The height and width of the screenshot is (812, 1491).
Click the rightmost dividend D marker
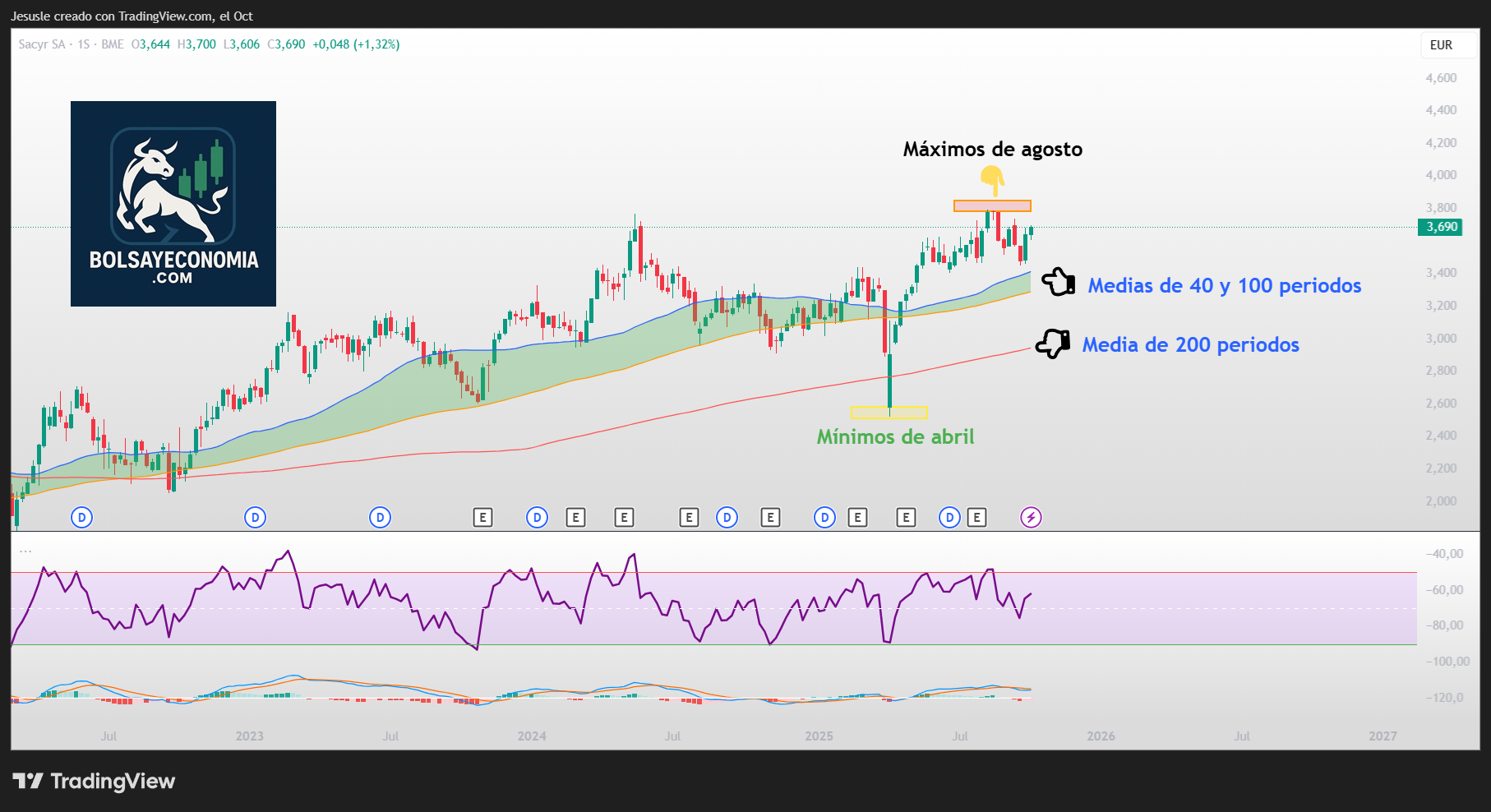(x=949, y=517)
